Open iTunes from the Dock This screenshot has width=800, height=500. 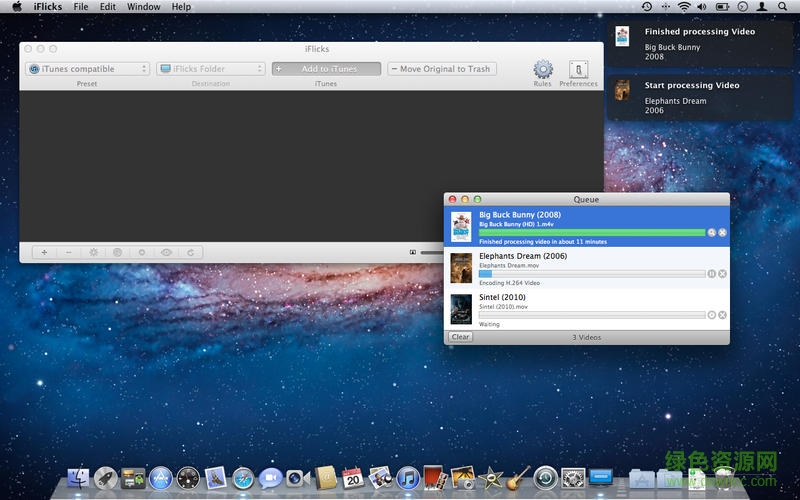(407, 478)
